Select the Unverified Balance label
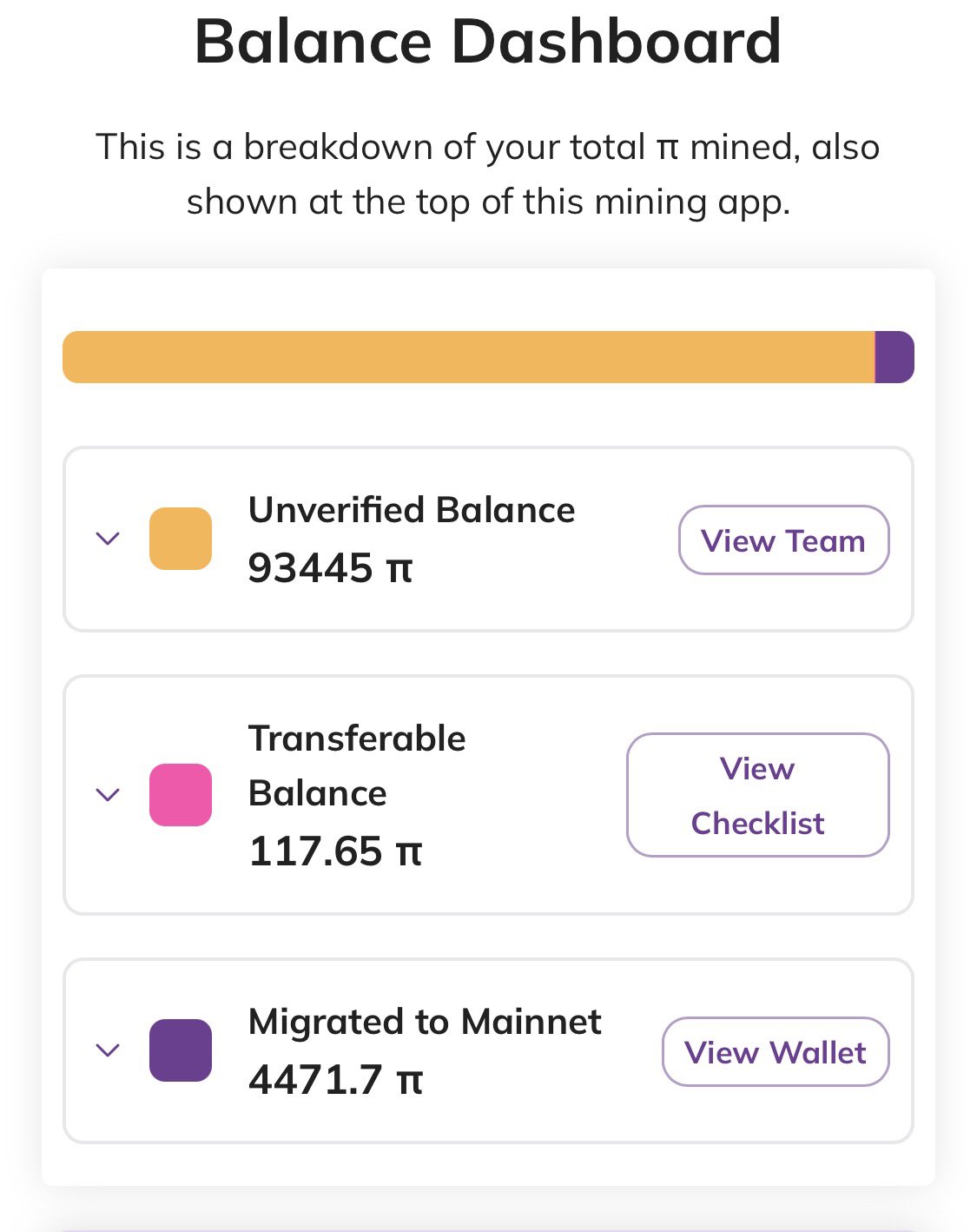This screenshot has width=977, height=1232. pos(412,510)
